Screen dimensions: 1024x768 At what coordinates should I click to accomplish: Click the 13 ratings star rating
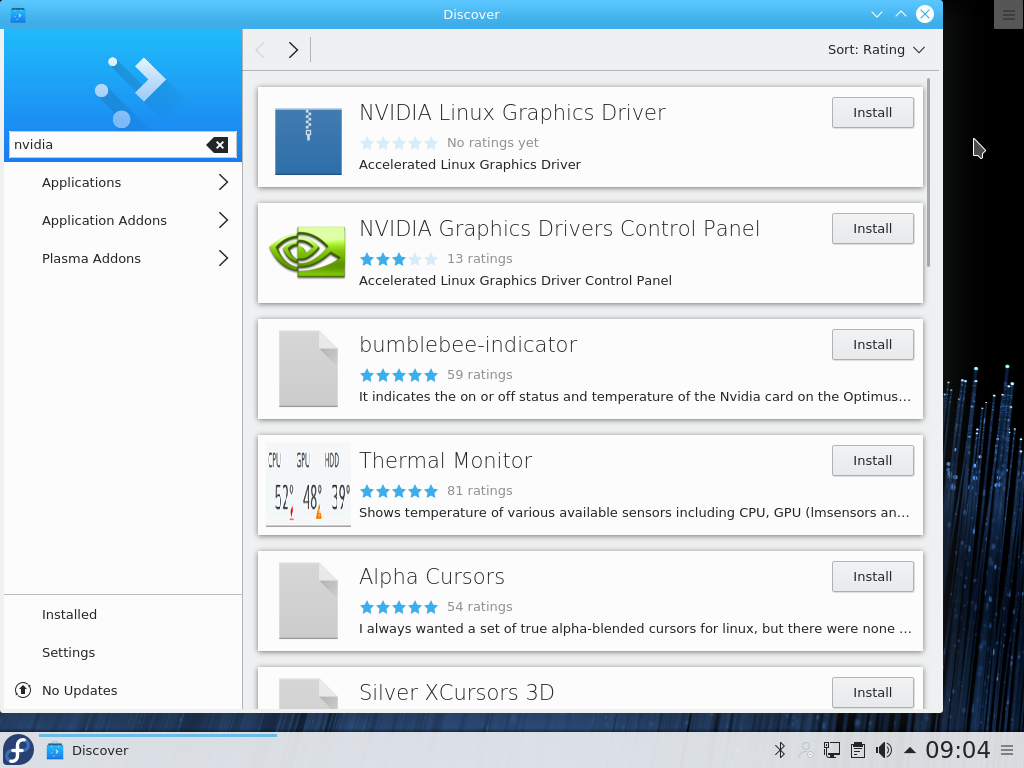click(x=398, y=259)
